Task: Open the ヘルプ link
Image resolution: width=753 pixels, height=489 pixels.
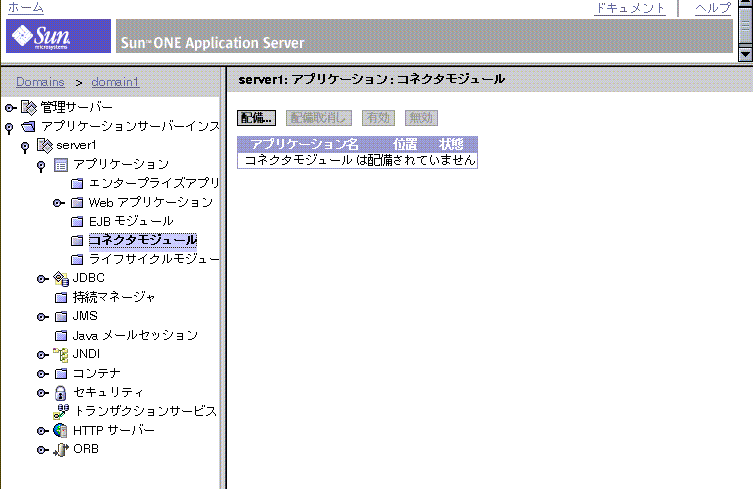Action: coord(713,8)
